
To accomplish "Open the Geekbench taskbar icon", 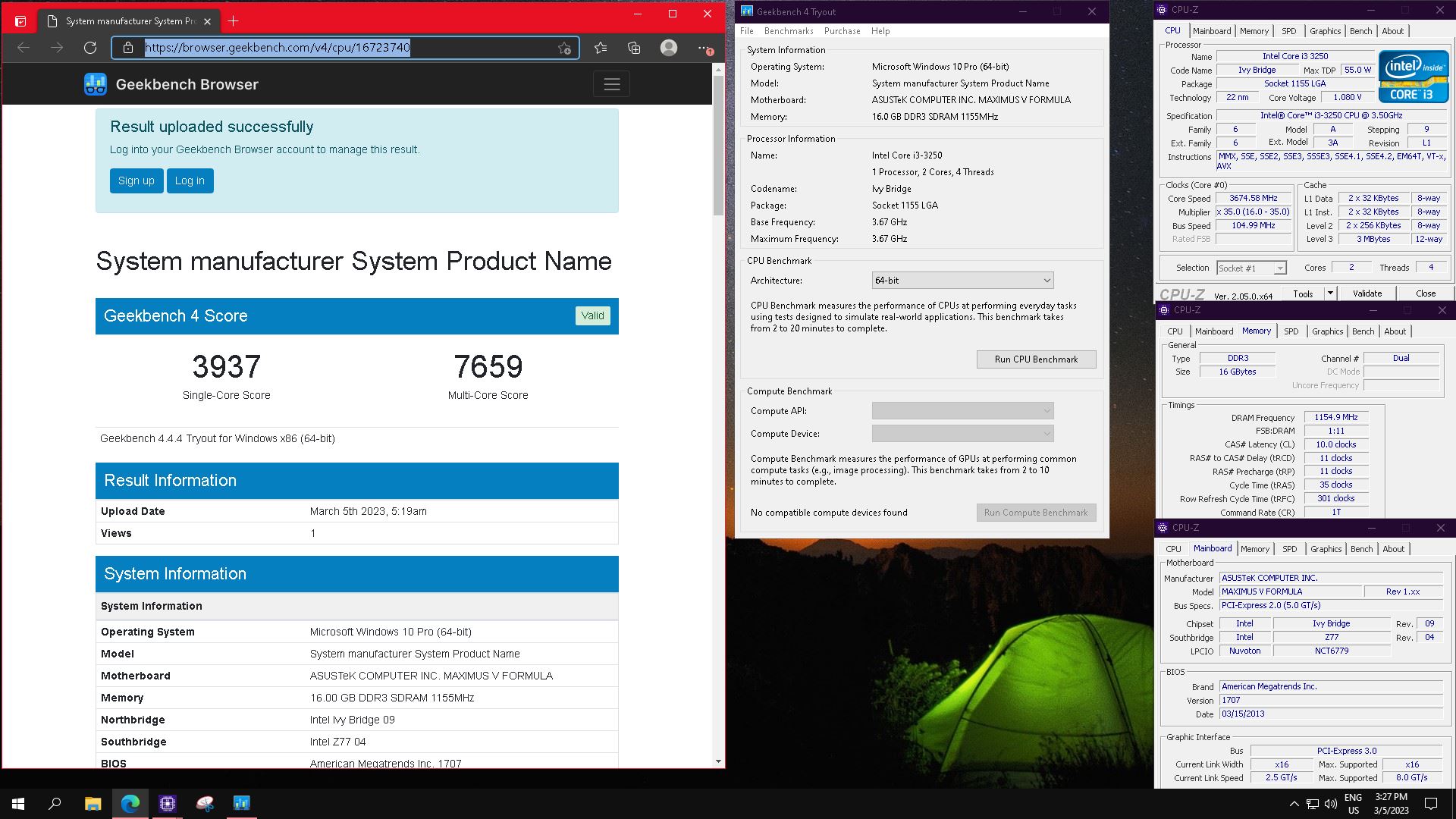I will click(x=241, y=804).
